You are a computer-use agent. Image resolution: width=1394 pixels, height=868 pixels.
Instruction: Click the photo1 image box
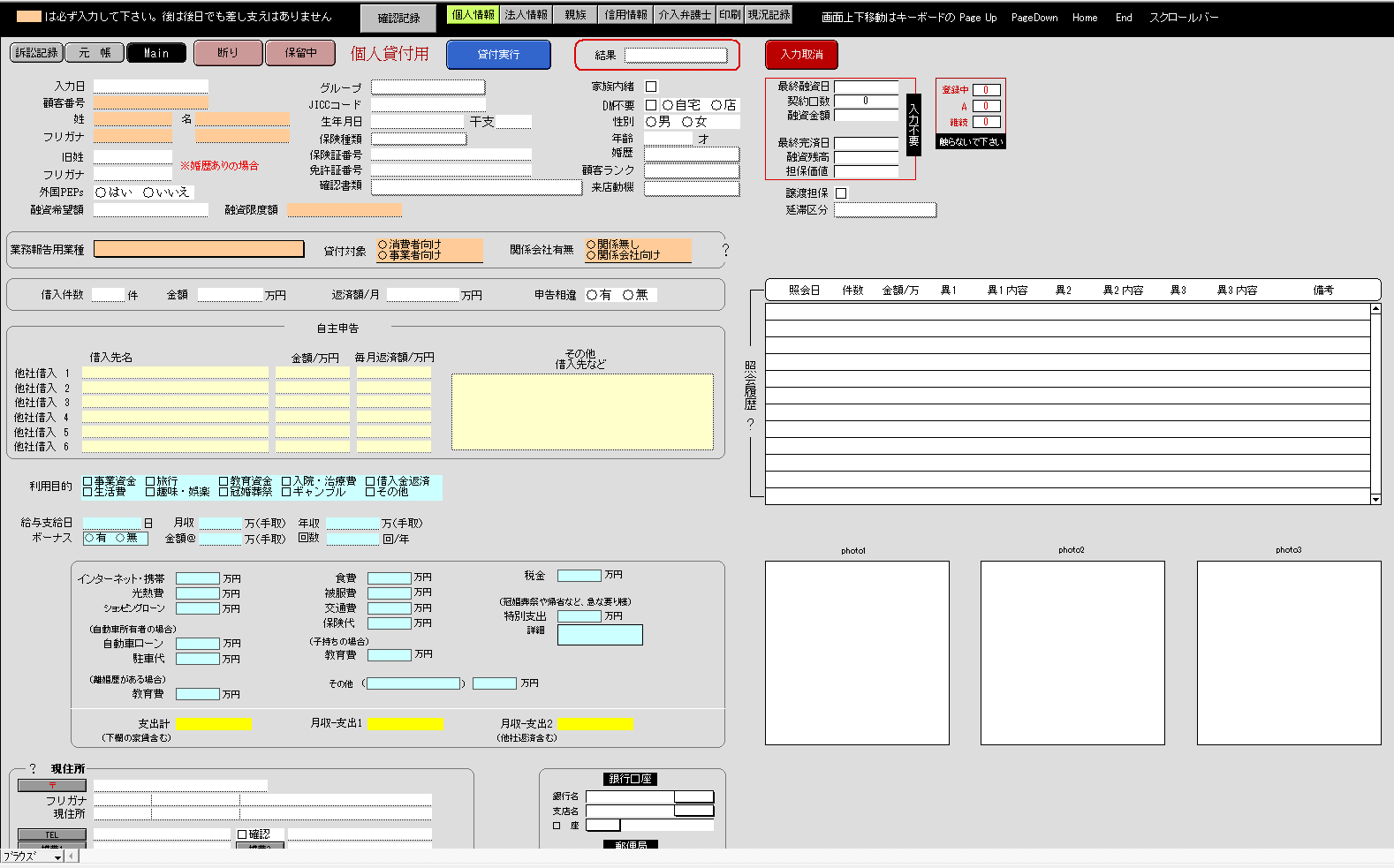[857, 653]
